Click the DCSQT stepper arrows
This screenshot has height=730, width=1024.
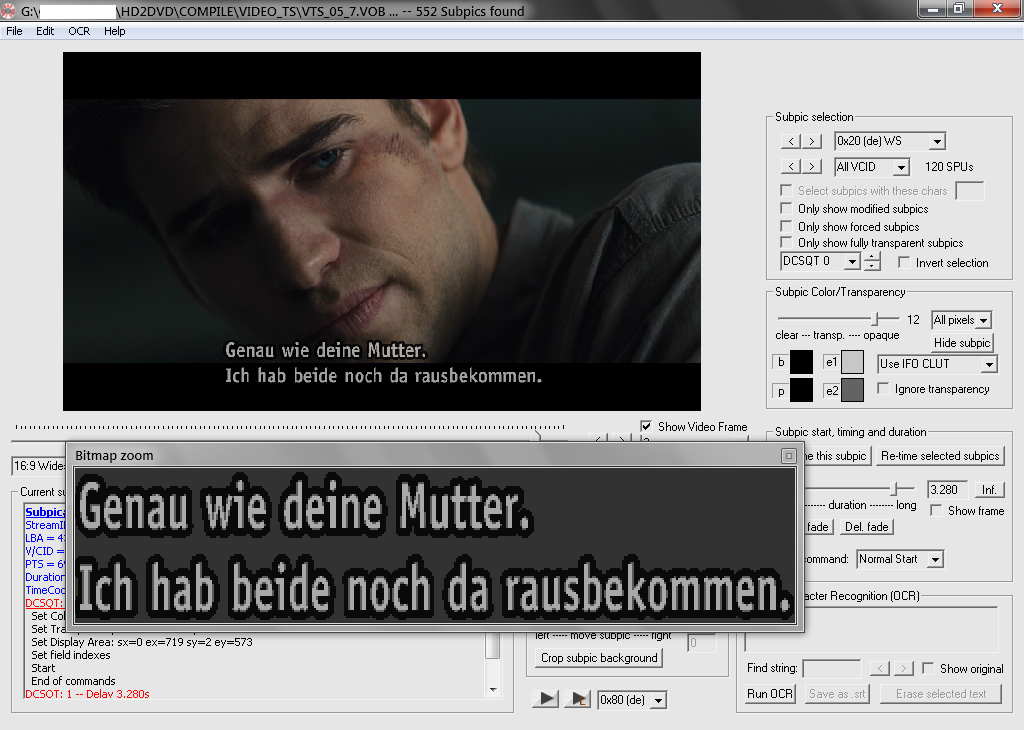[x=872, y=261]
